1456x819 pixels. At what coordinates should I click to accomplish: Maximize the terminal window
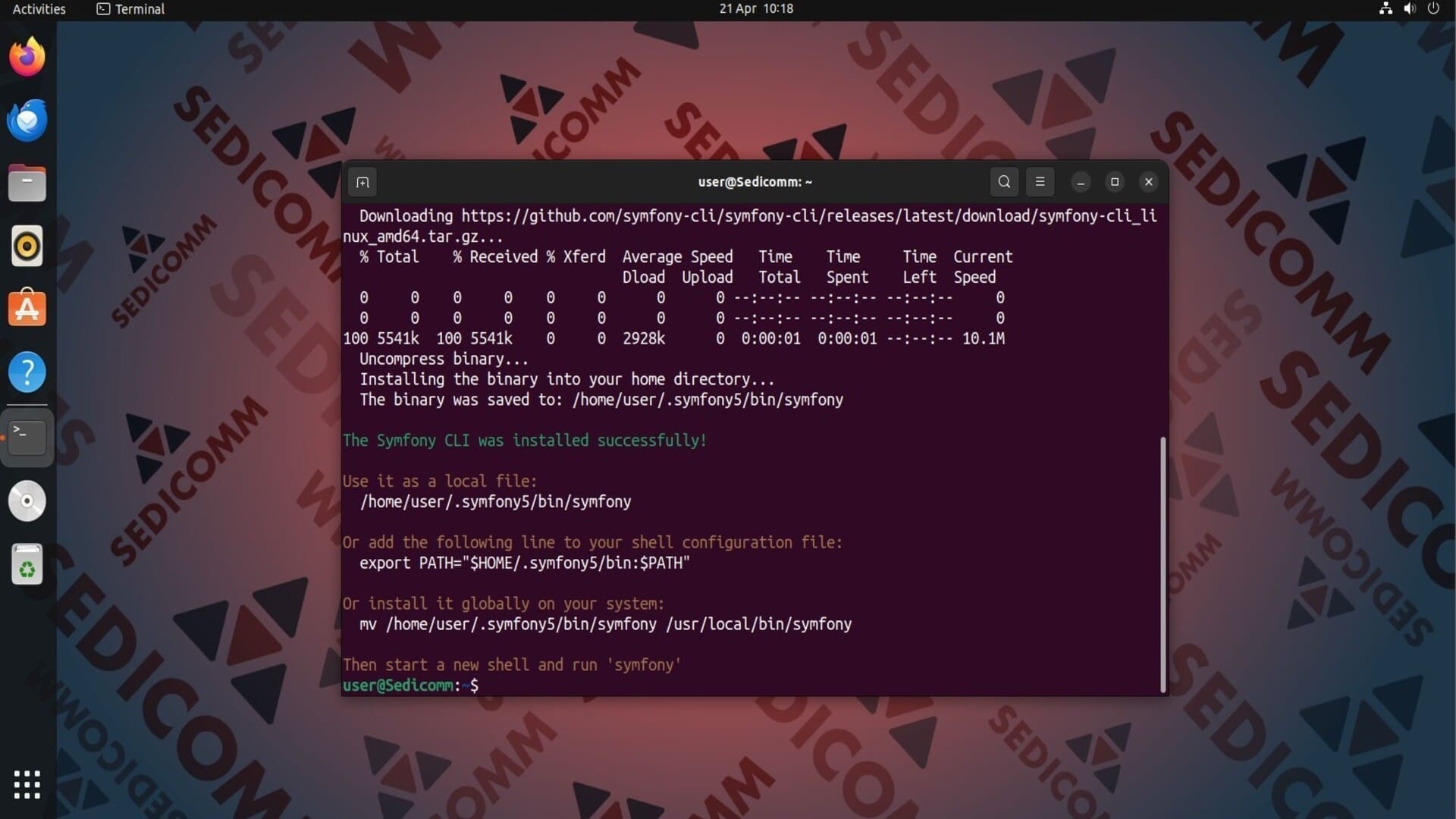[1114, 182]
